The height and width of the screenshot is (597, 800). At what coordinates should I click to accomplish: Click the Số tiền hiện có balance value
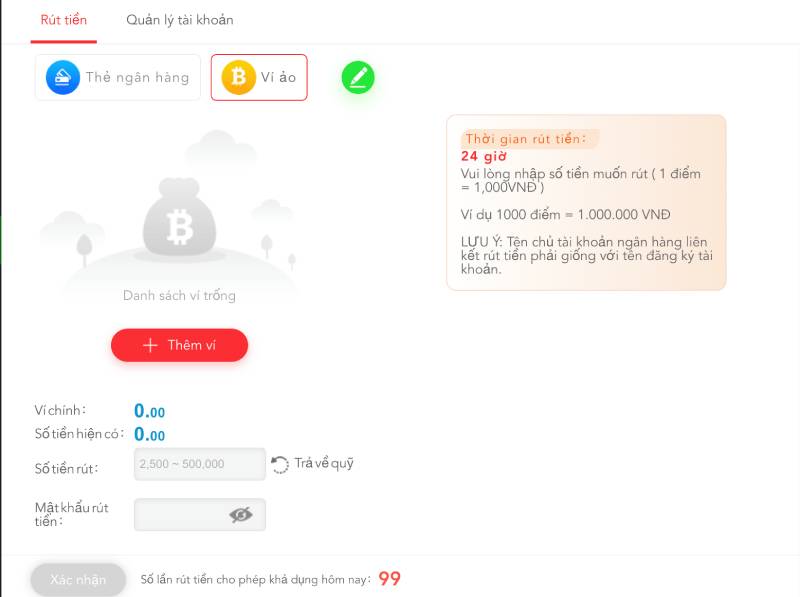149,434
